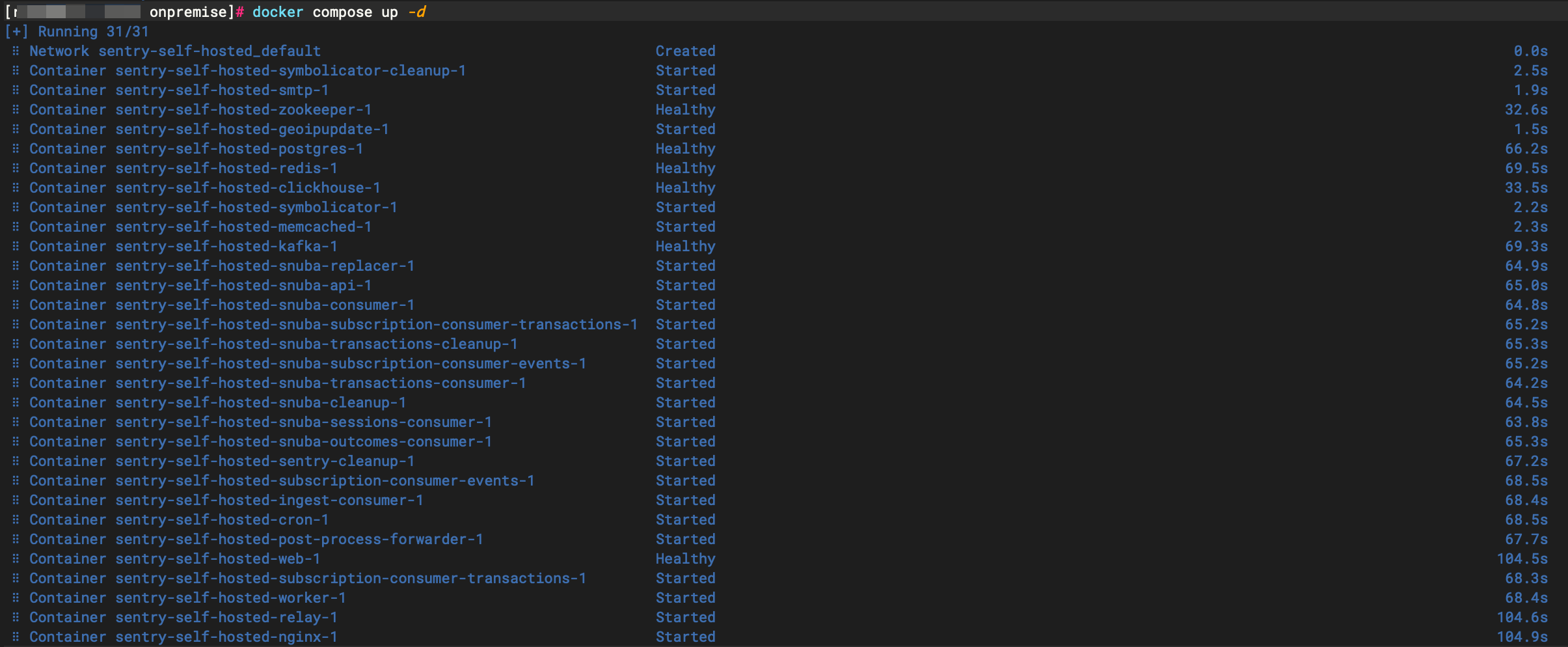Screen dimensions: 1568x647
Task: Click the '69.5s' redis duration
Action: 1526,168
